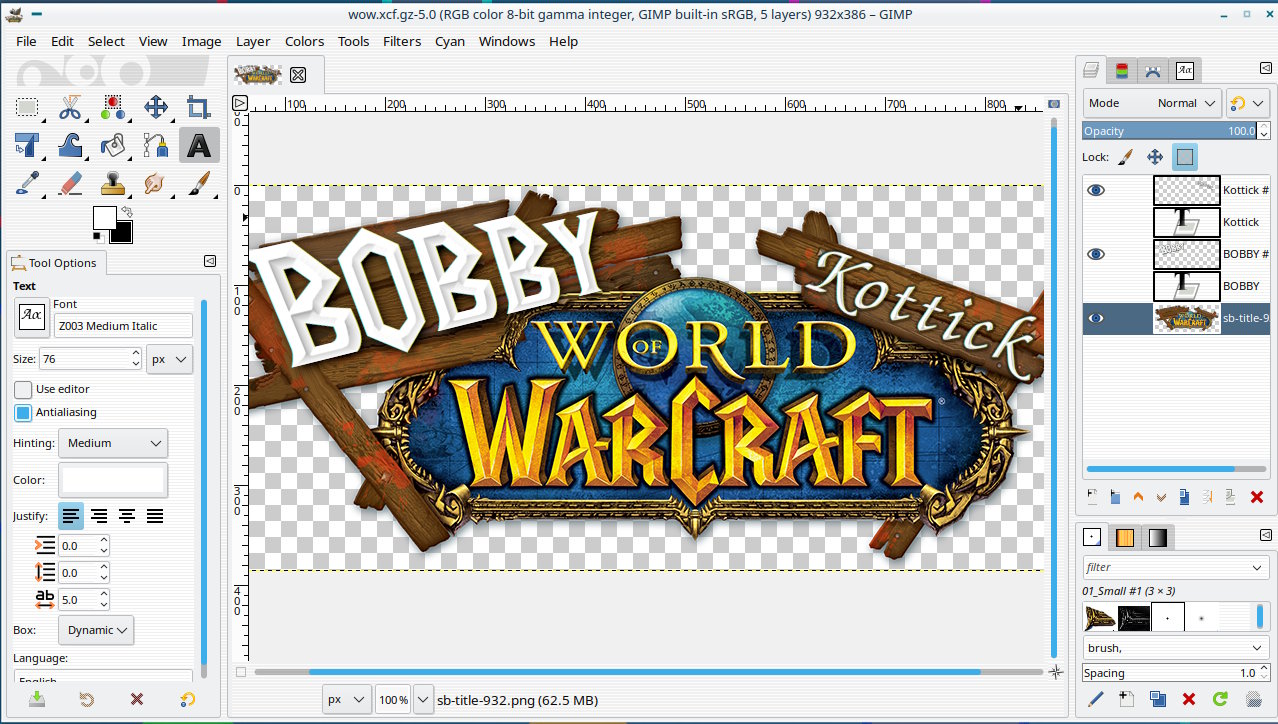
Task: Open the Filters menu
Action: (401, 41)
